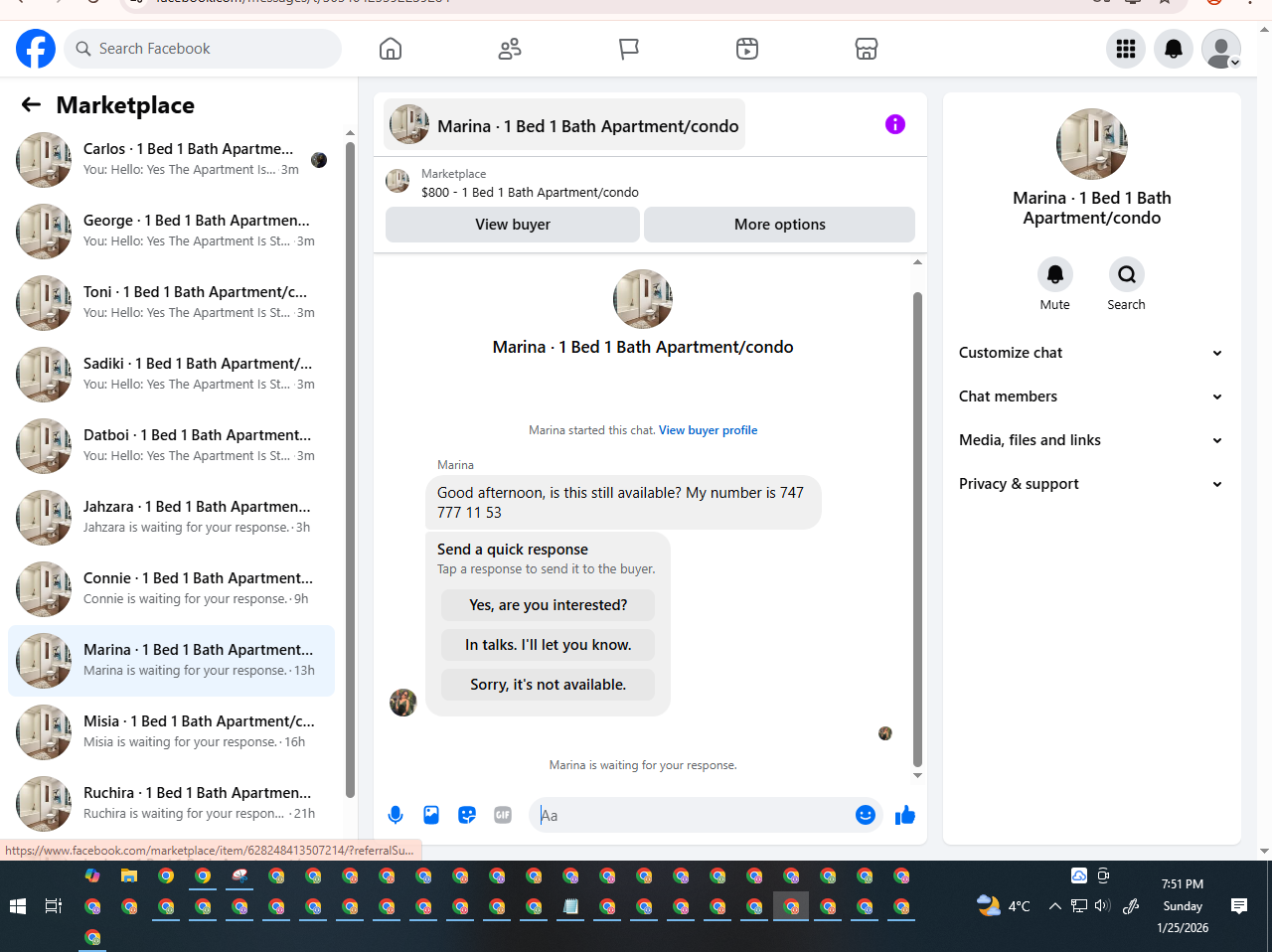Expand Chat members section

coord(1091,397)
